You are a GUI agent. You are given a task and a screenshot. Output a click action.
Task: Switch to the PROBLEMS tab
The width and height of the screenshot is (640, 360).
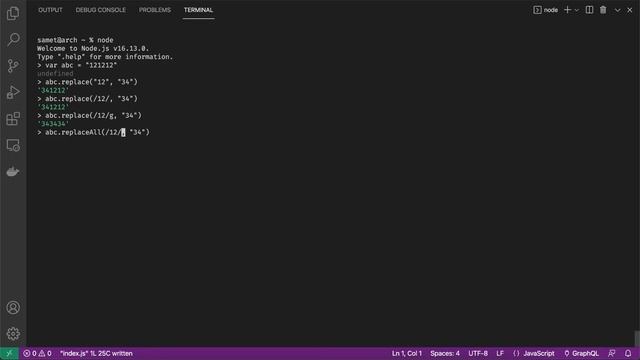click(x=155, y=10)
